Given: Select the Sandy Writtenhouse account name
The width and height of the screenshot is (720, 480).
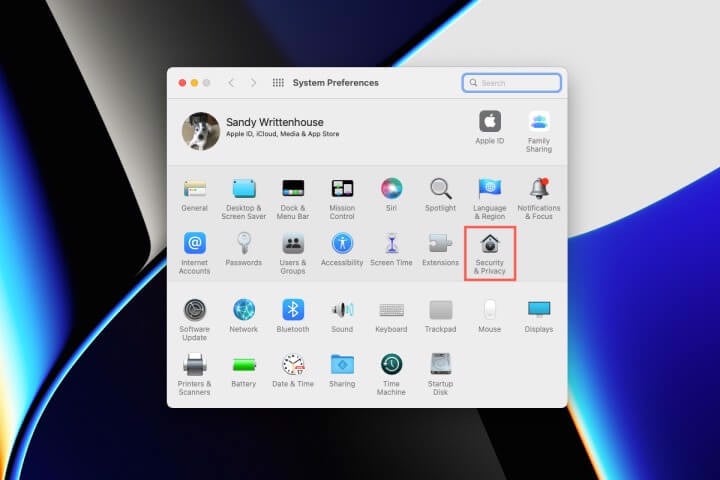Looking at the screenshot, I should click(x=275, y=122).
